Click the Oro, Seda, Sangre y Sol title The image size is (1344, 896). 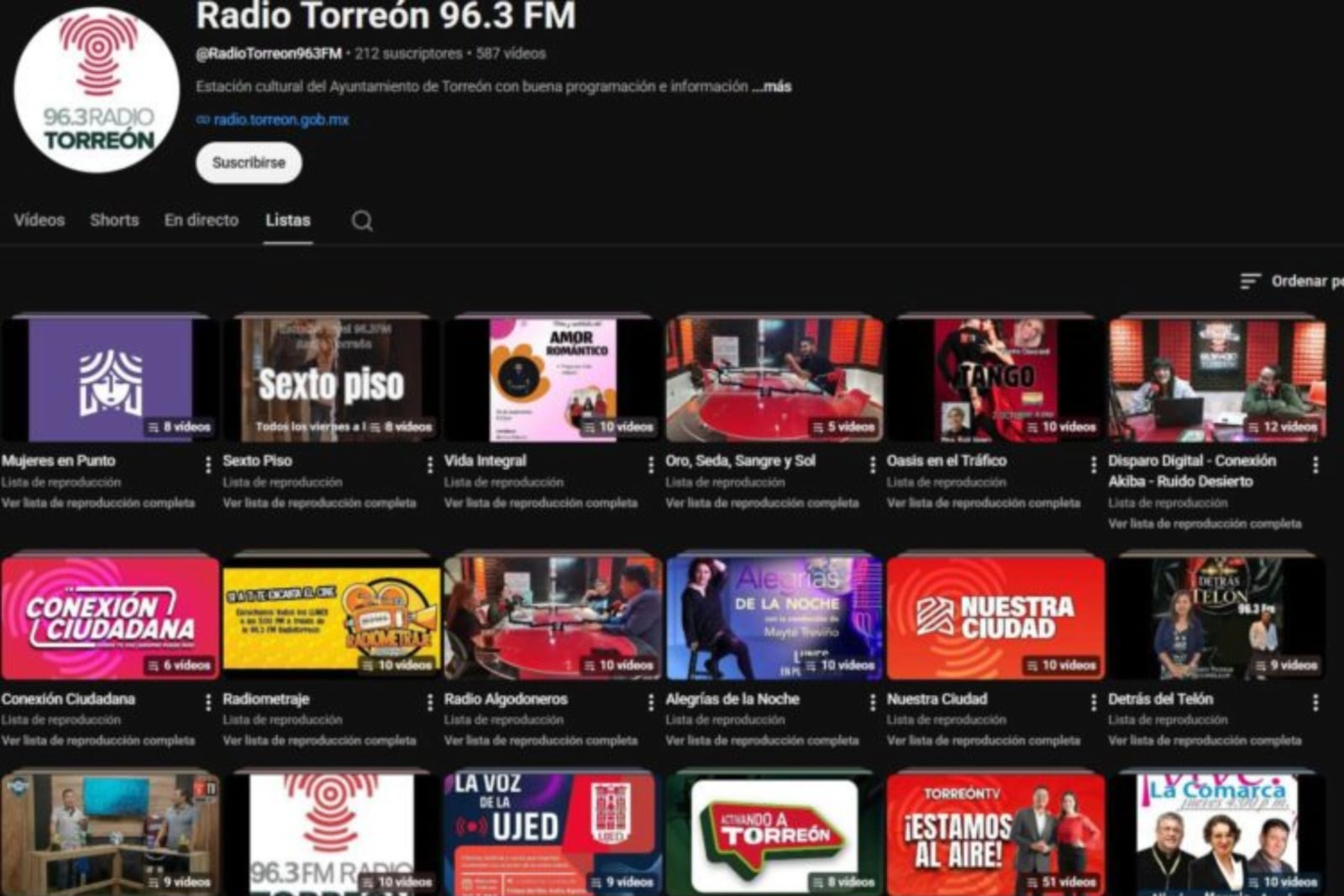click(x=741, y=460)
